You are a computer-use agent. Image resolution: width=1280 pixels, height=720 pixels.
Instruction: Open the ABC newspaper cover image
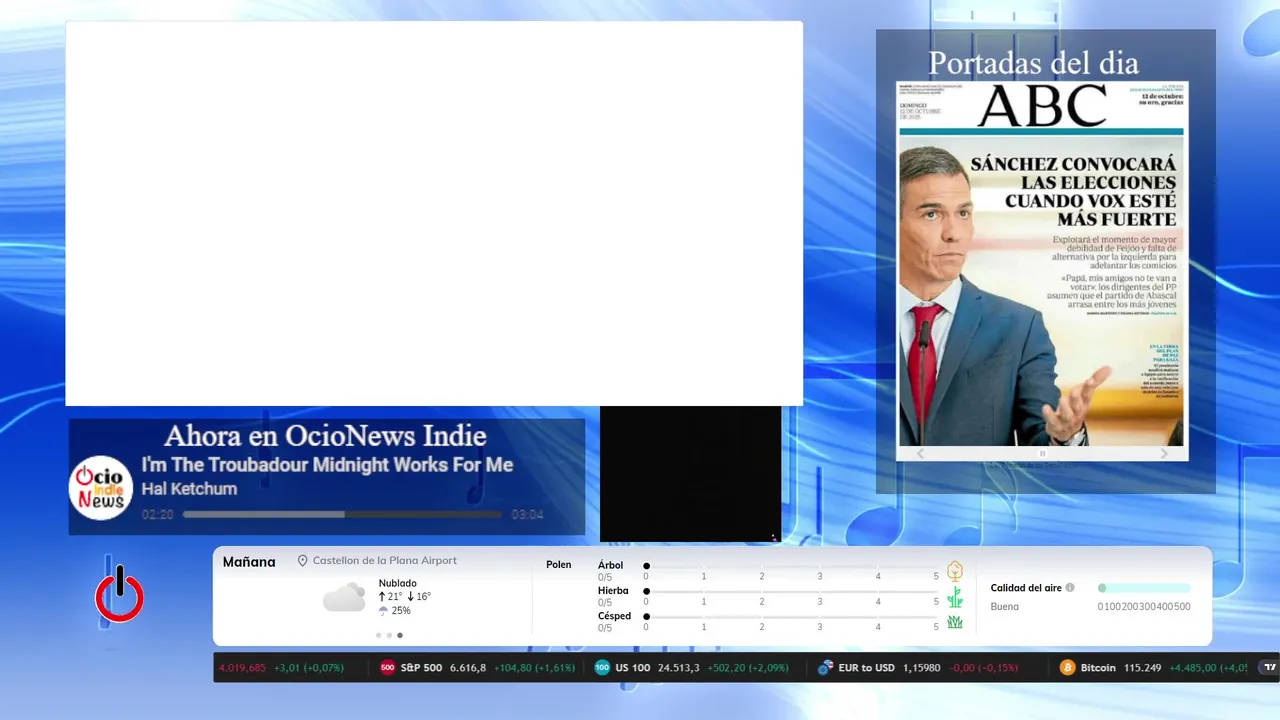[x=1042, y=264]
